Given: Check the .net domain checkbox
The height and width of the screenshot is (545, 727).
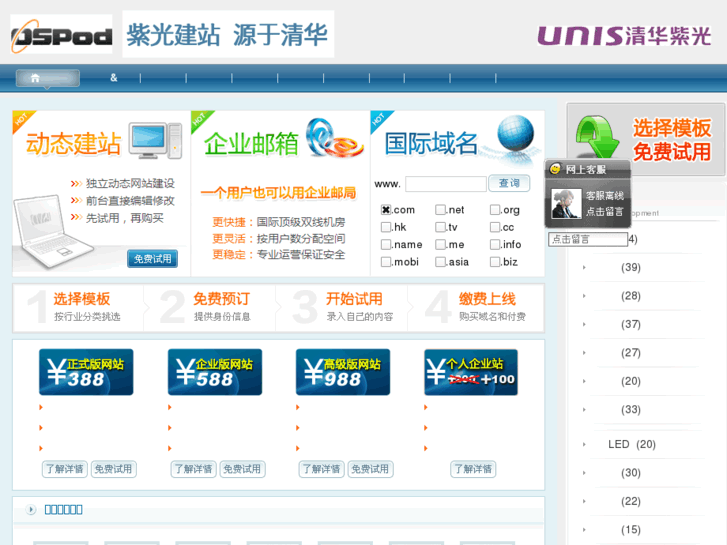Looking at the screenshot, I should tap(440, 210).
